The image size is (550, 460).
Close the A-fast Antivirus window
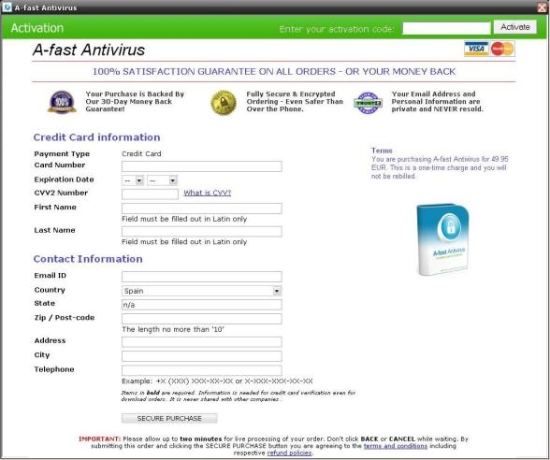coord(542,7)
